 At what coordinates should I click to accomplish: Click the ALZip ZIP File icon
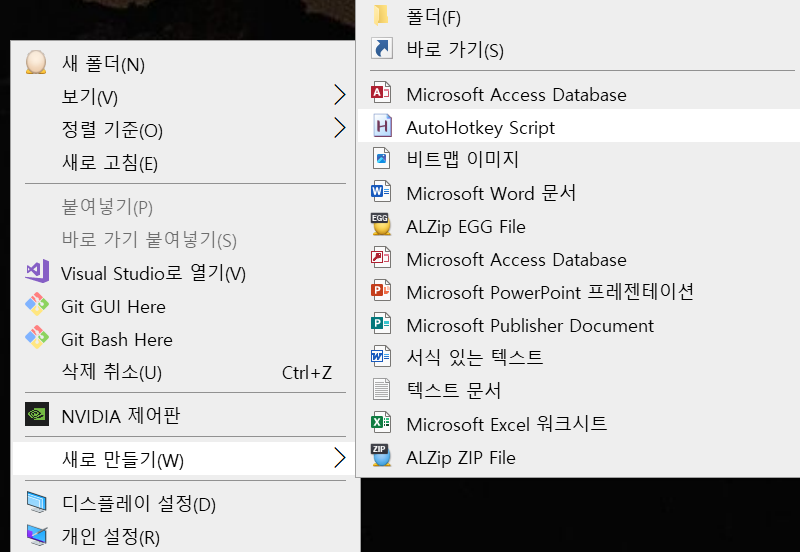tap(381, 456)
